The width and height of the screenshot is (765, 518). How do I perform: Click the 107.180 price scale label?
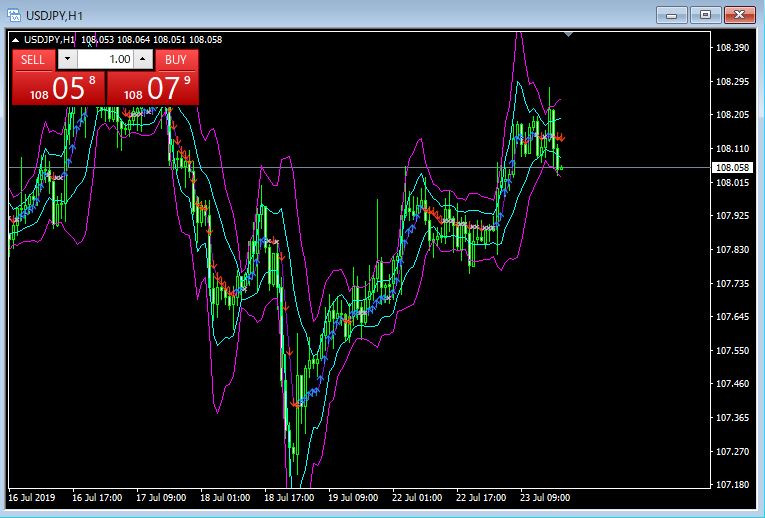click(x=732, y=484)
